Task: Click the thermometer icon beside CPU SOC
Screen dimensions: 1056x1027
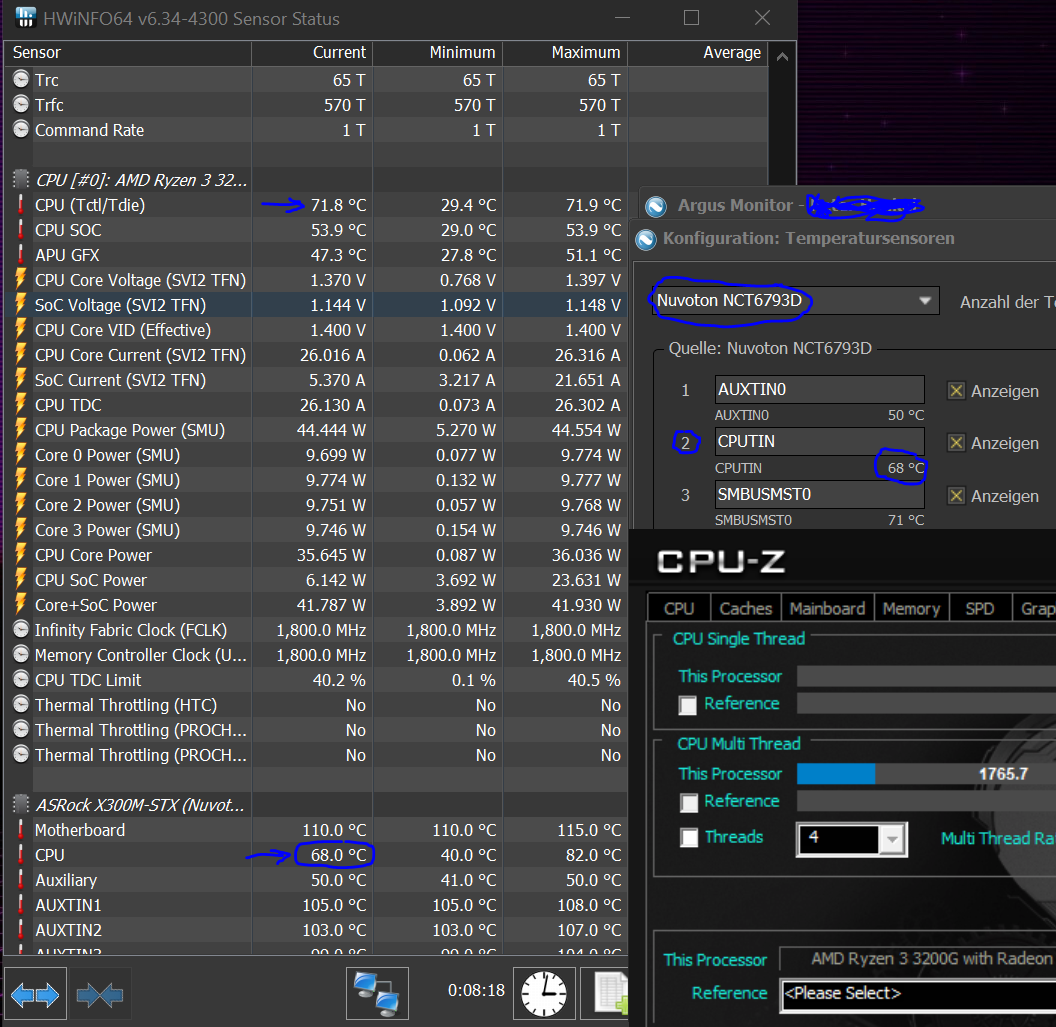Action: pyautogui.click(x=21, y=230)
